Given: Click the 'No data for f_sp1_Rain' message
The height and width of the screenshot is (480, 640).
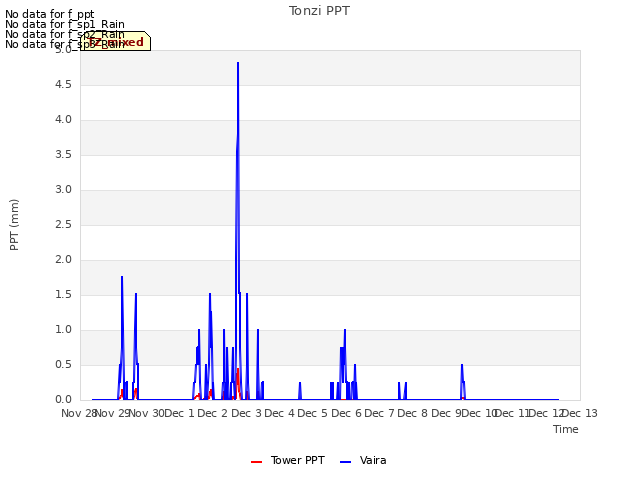Looking at the screenshot, I should point(64,24).
